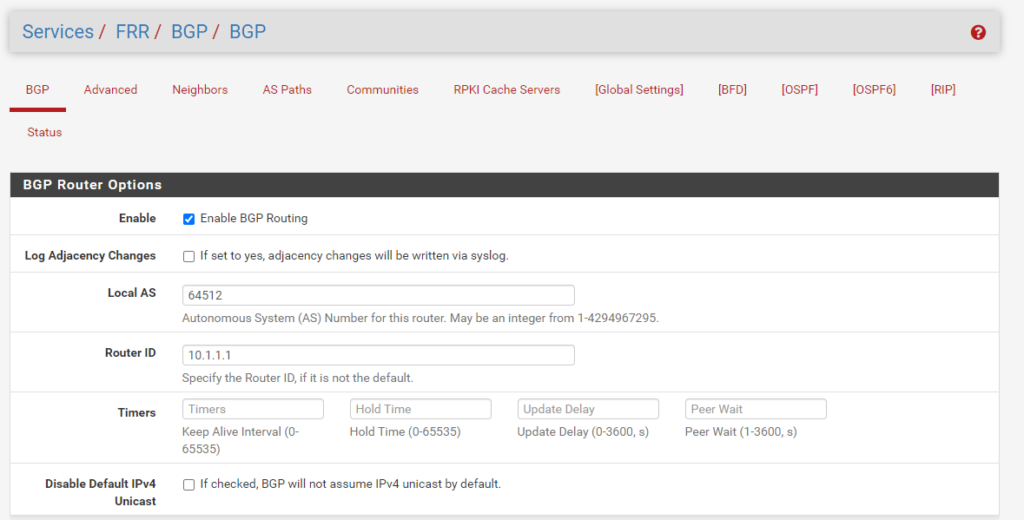Switch to the [BFD] tab
This screenshot has width=1024, height=520.
[732, 90]
